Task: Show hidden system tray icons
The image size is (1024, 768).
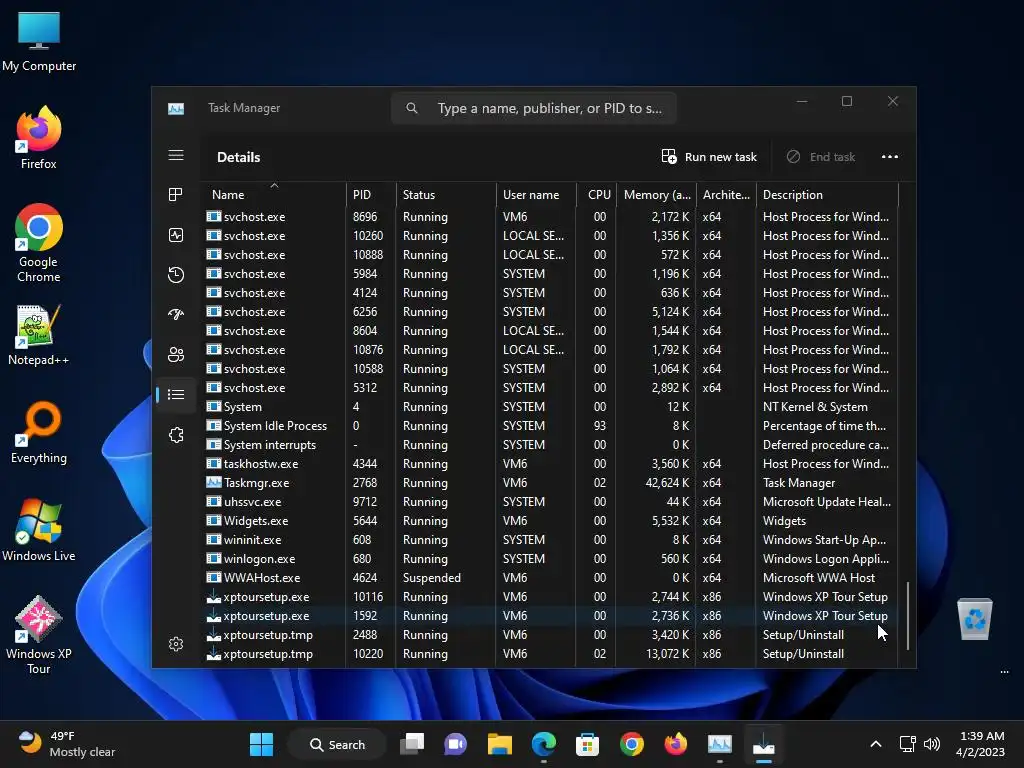Action: tap(876, 744)
